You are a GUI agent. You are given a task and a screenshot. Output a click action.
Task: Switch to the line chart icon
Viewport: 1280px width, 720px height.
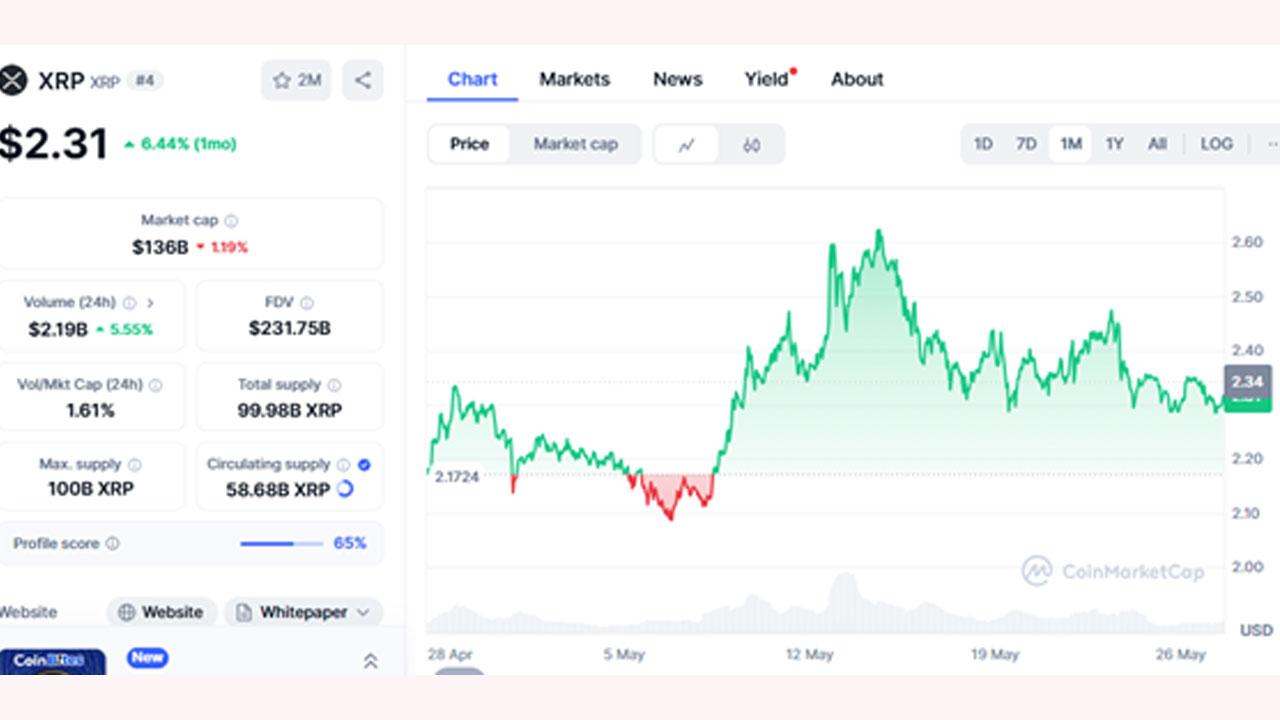coord(686,144)
